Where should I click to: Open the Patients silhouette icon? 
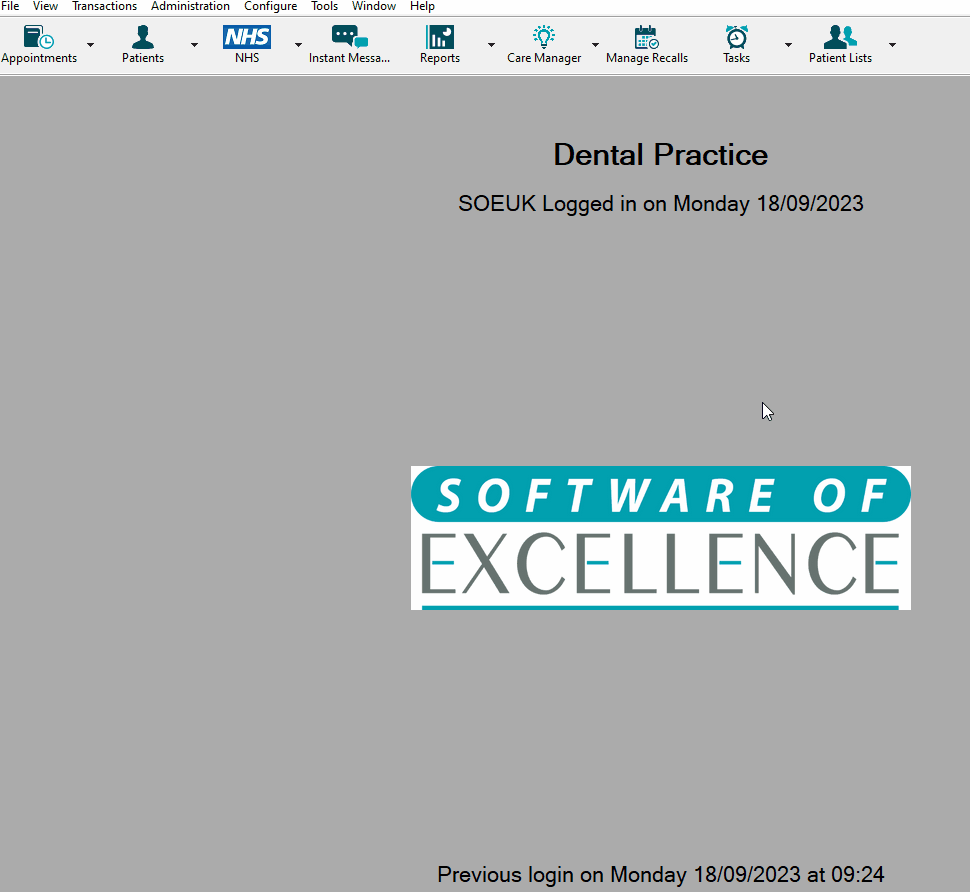pos(143,37)
